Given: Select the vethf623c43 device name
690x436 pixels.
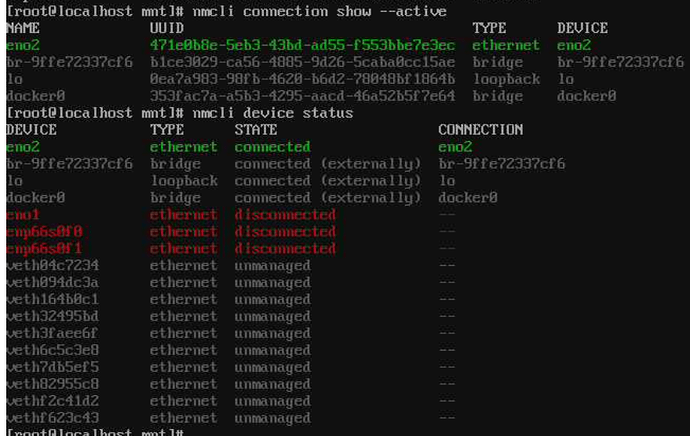Looking at the screenshot, I should point(52,418).
